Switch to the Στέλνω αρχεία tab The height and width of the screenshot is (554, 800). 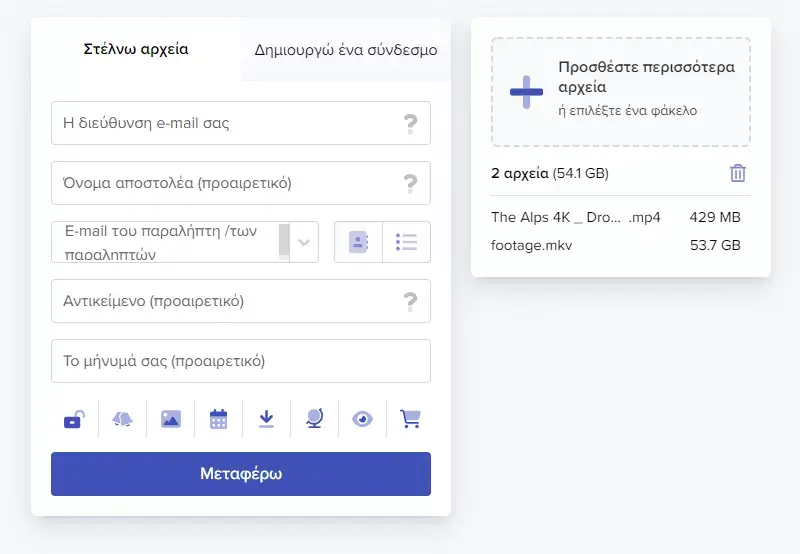click(135, 49)
